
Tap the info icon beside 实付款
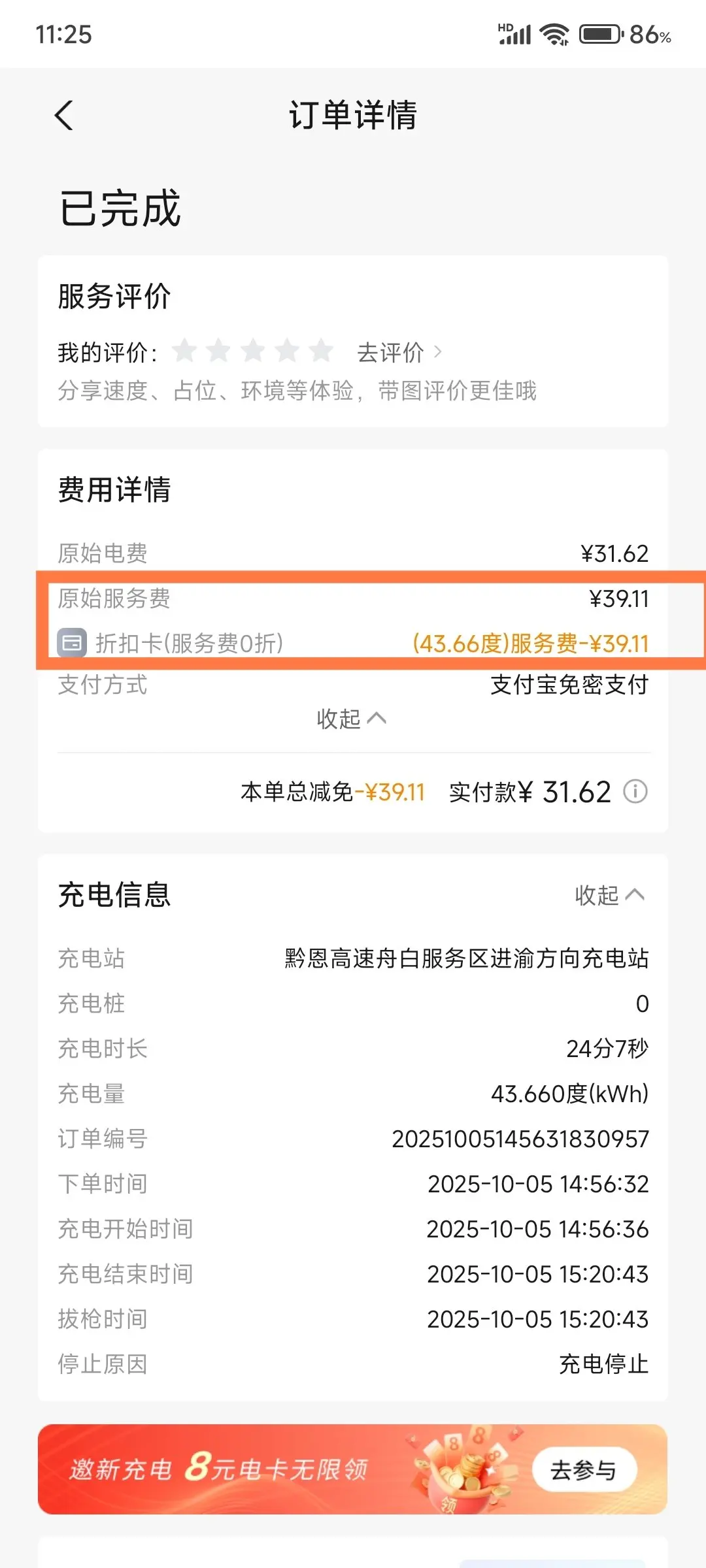(635, 792)
